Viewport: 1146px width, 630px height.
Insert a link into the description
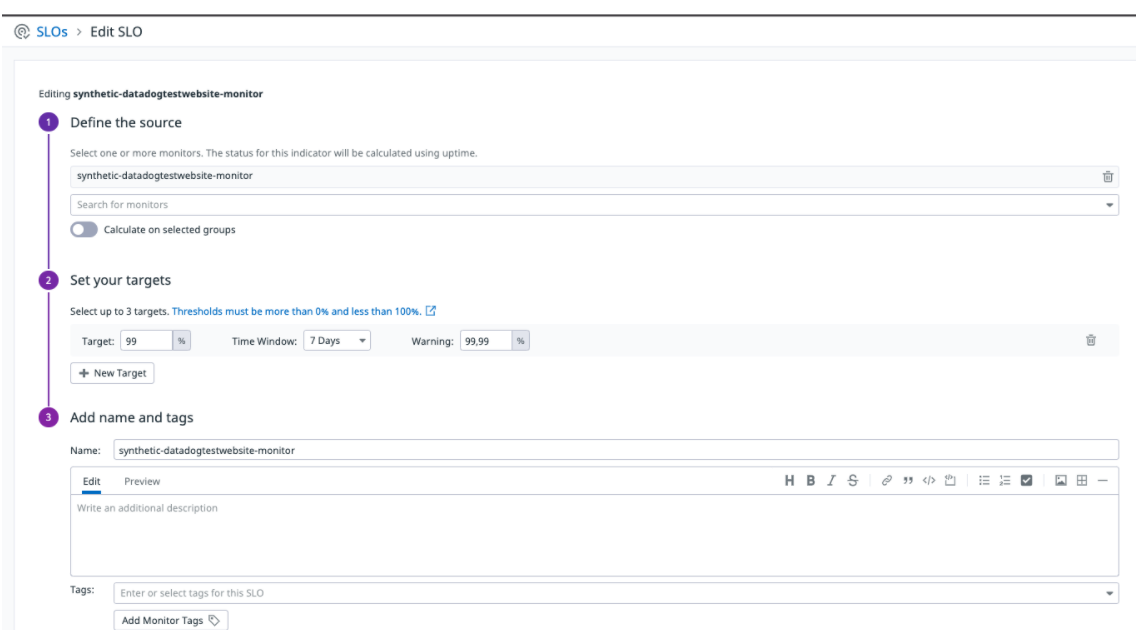pyautogui.click(x=887, y=480)
